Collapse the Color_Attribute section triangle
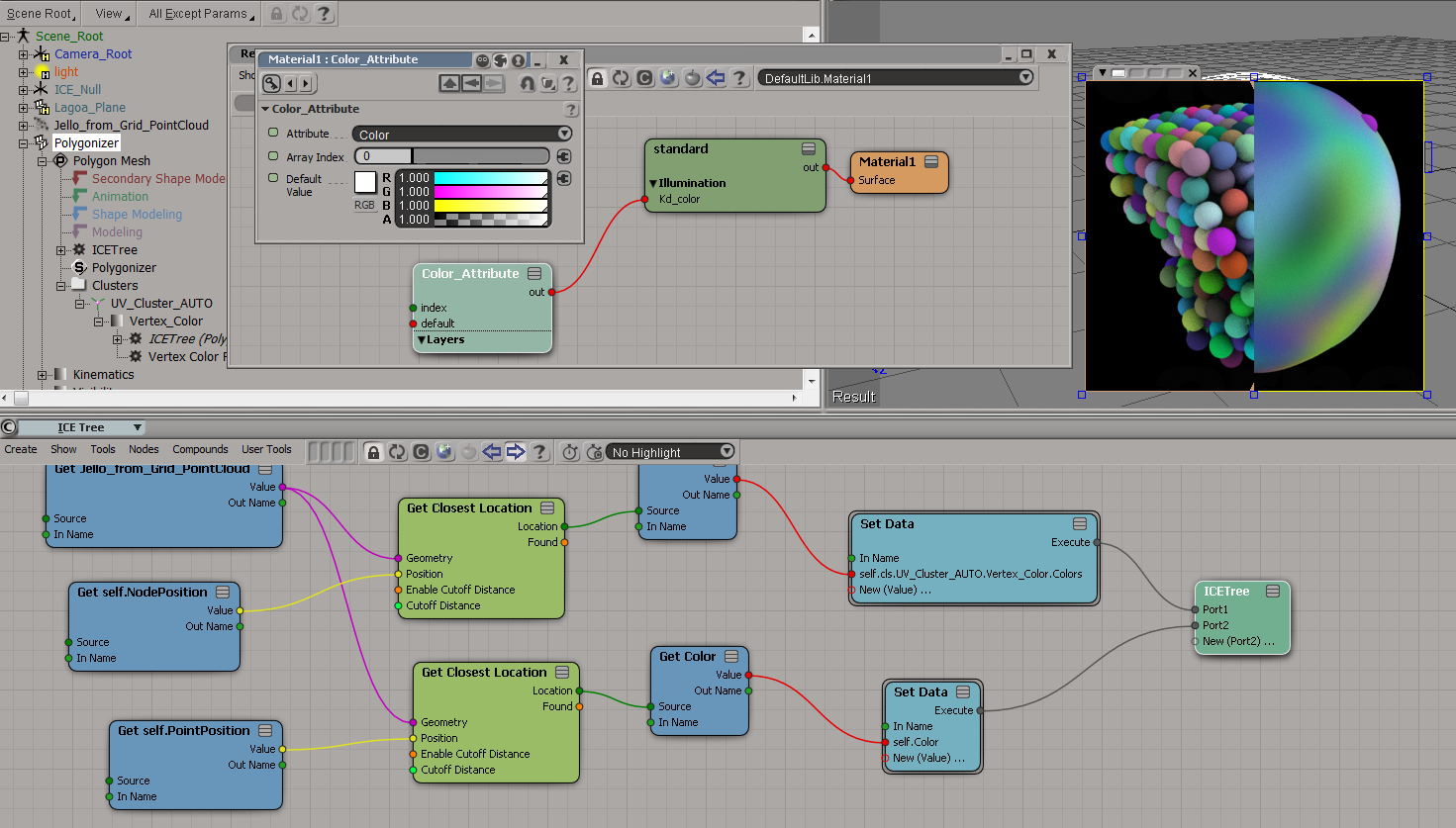This screenshot has width=1456, height=828. 265,109
